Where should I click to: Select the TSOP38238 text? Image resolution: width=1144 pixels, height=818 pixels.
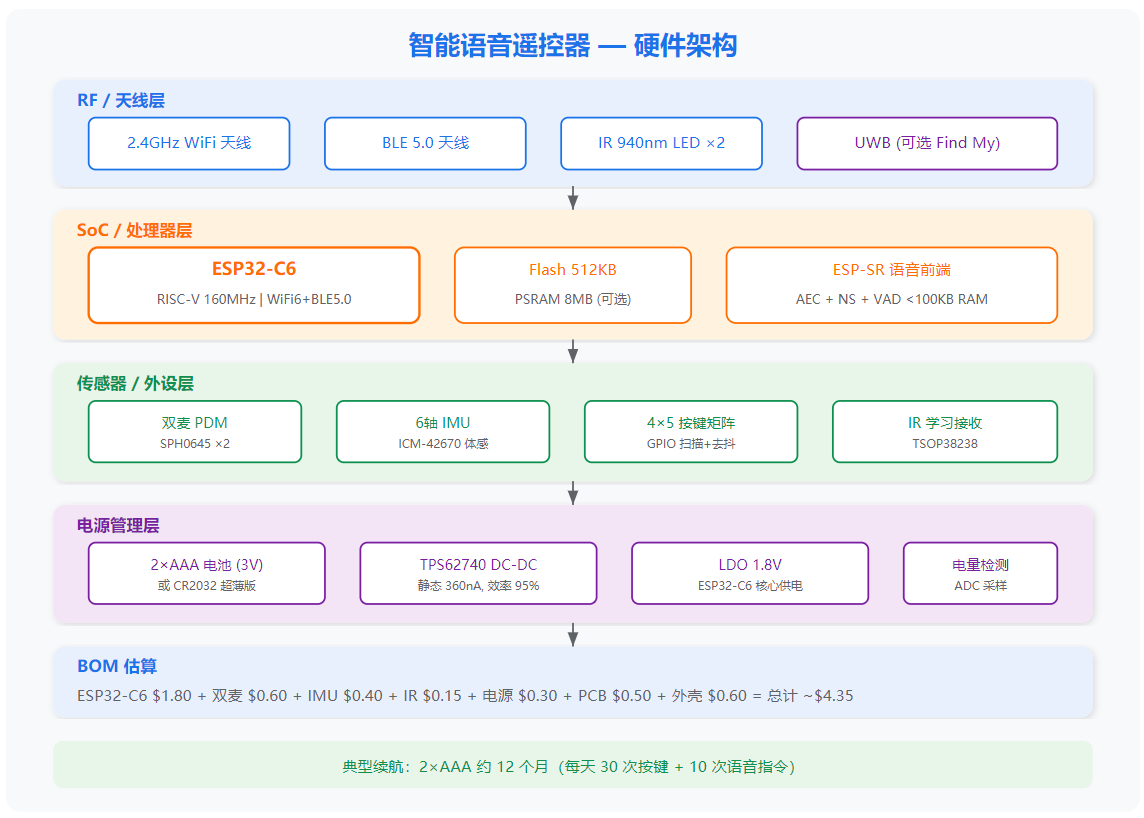click(x=945, y=444)
